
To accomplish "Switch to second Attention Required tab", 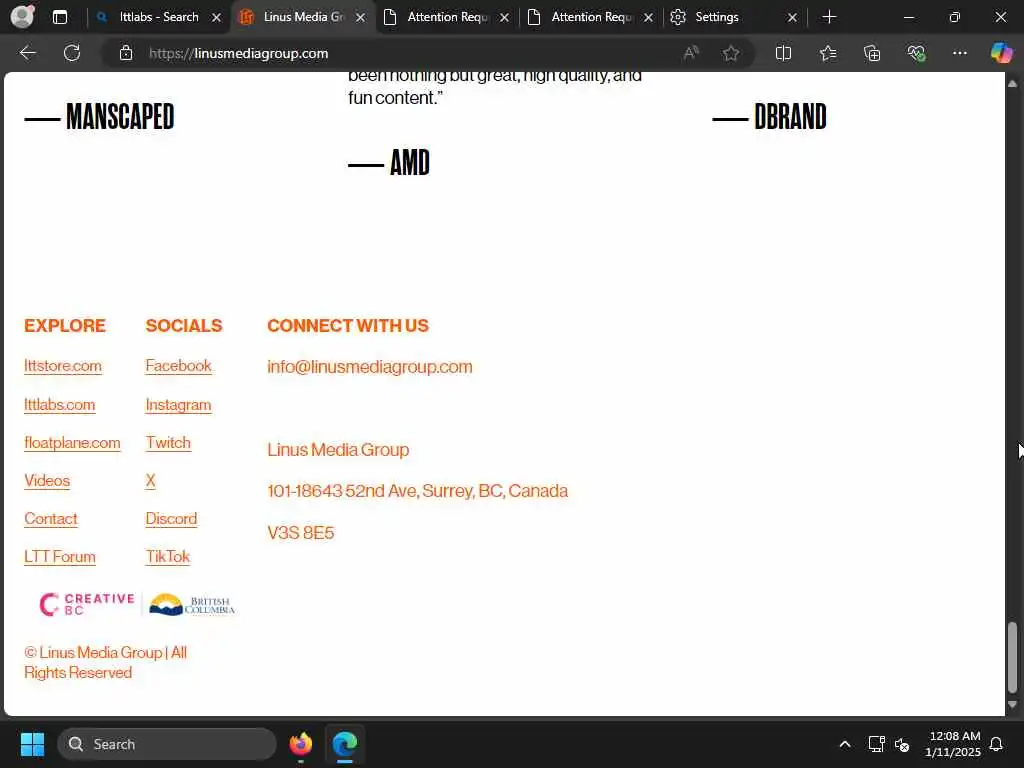I will coord(591,17).
